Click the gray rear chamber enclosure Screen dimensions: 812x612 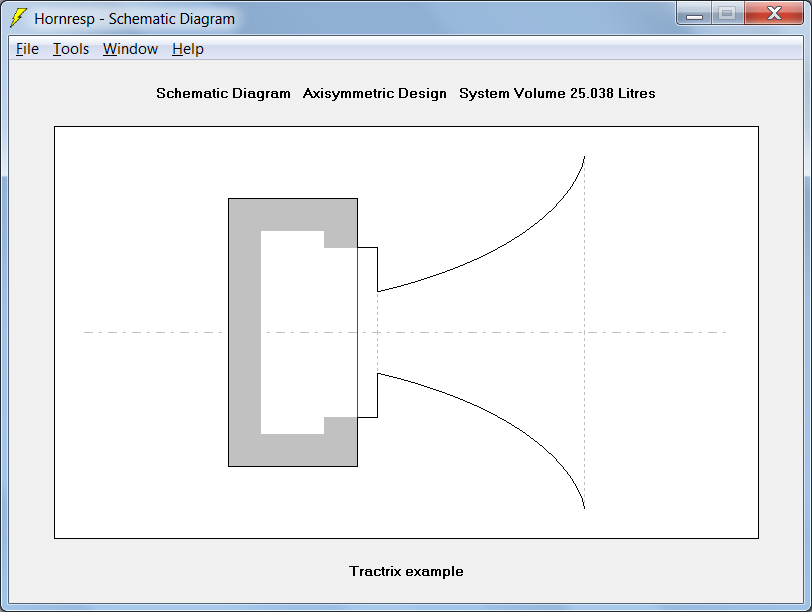(244, 332)
